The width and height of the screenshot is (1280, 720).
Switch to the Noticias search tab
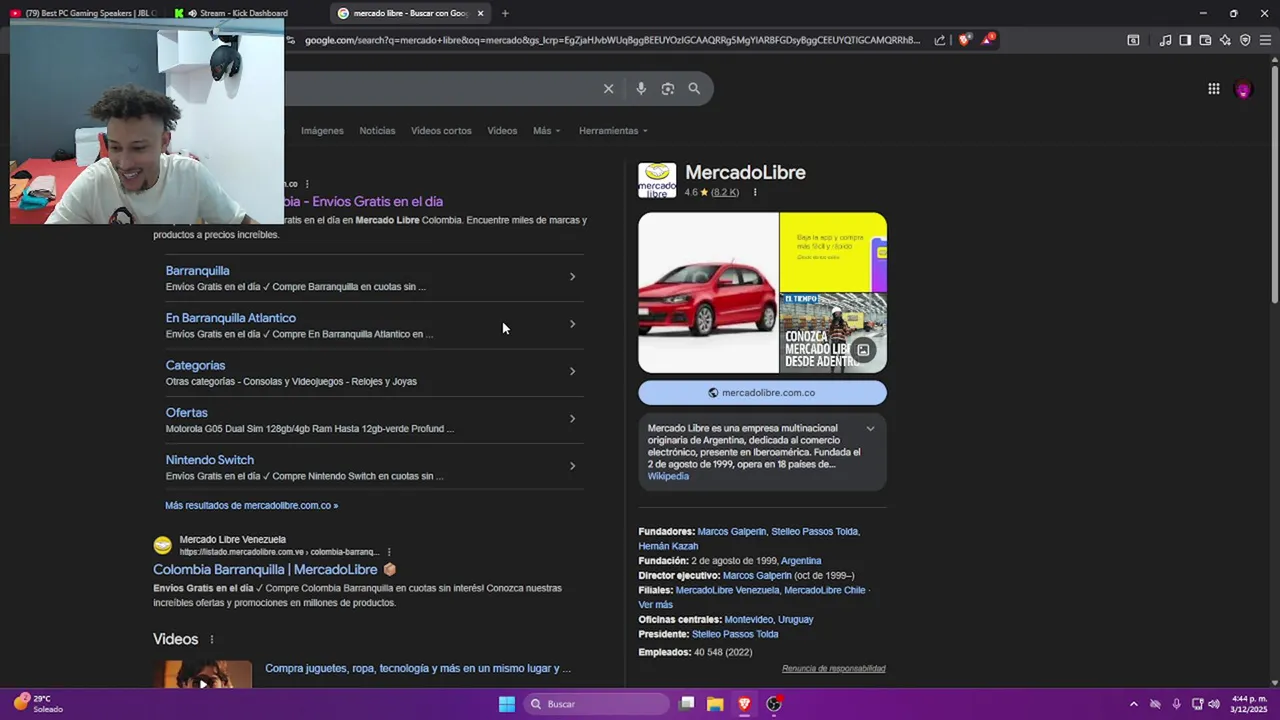tap(377, 131)
